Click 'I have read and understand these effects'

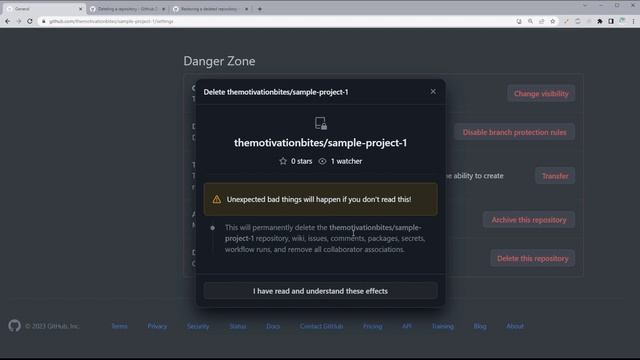tap(320, 291)
